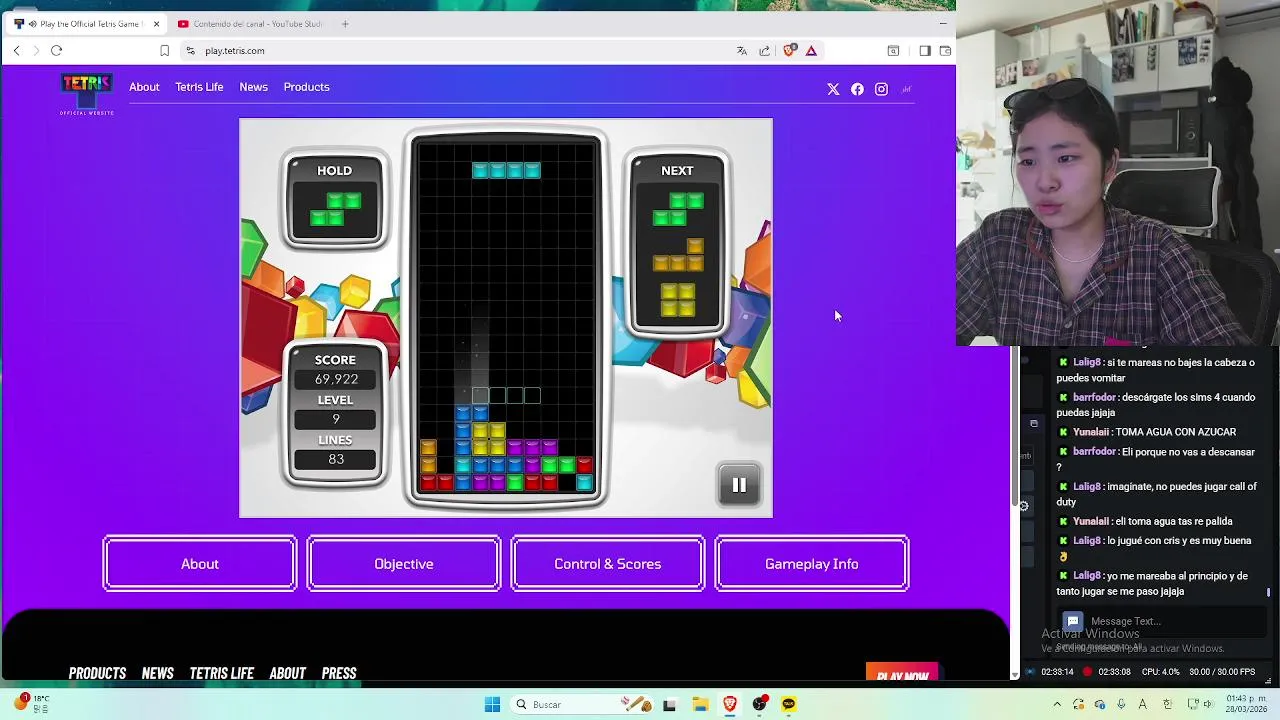Open Tetris Instagram page

coord(881,89)
